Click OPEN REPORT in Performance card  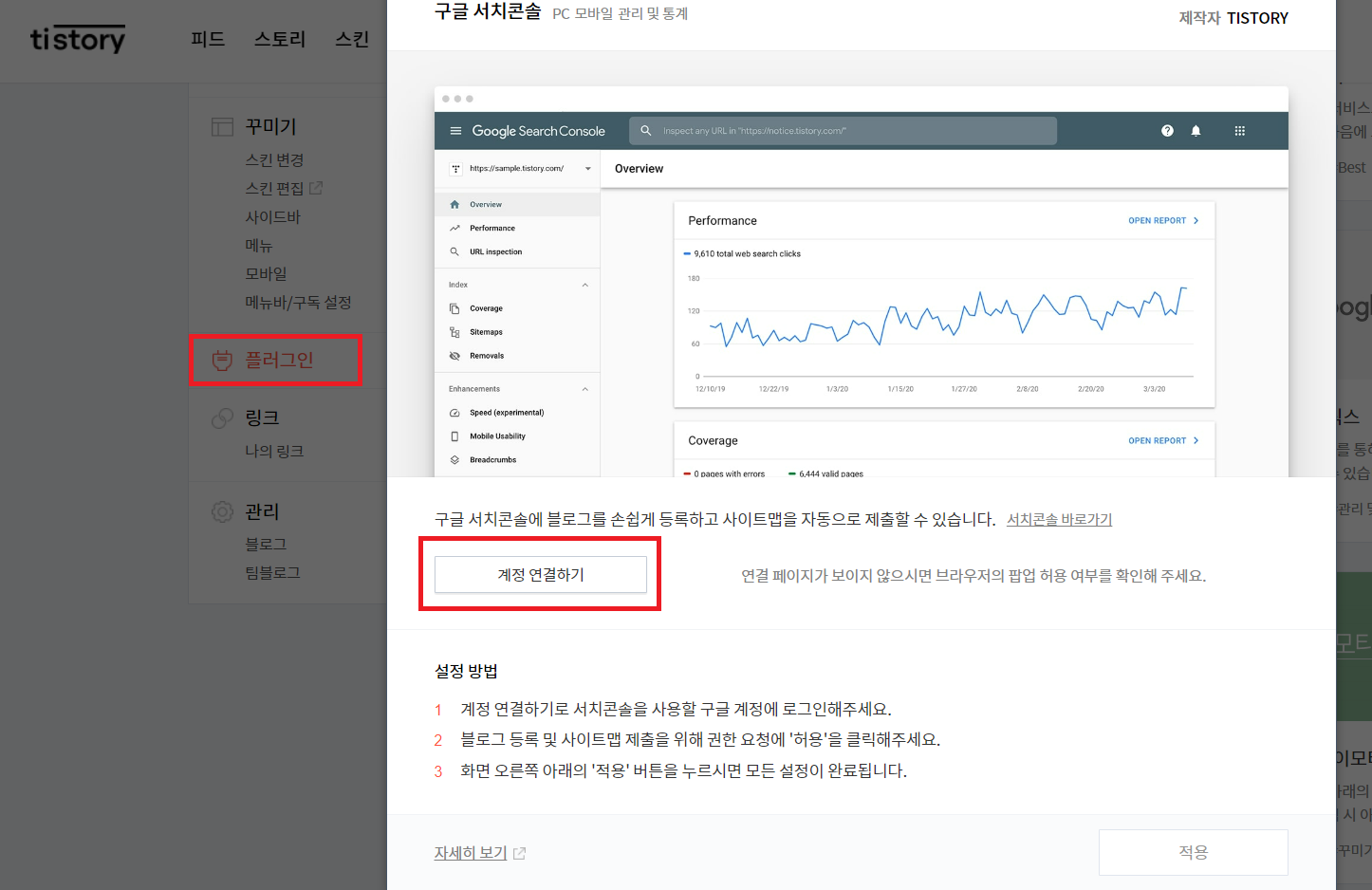(x=1163, y=220)
